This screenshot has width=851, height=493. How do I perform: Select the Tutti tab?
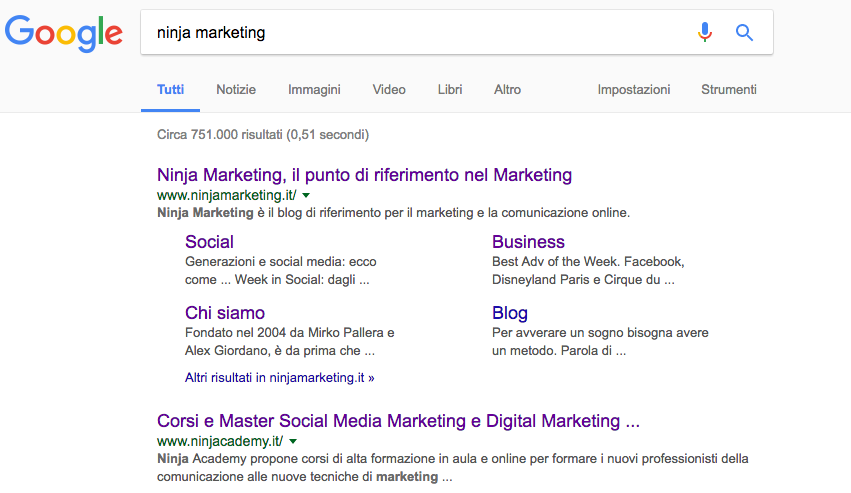170,90
